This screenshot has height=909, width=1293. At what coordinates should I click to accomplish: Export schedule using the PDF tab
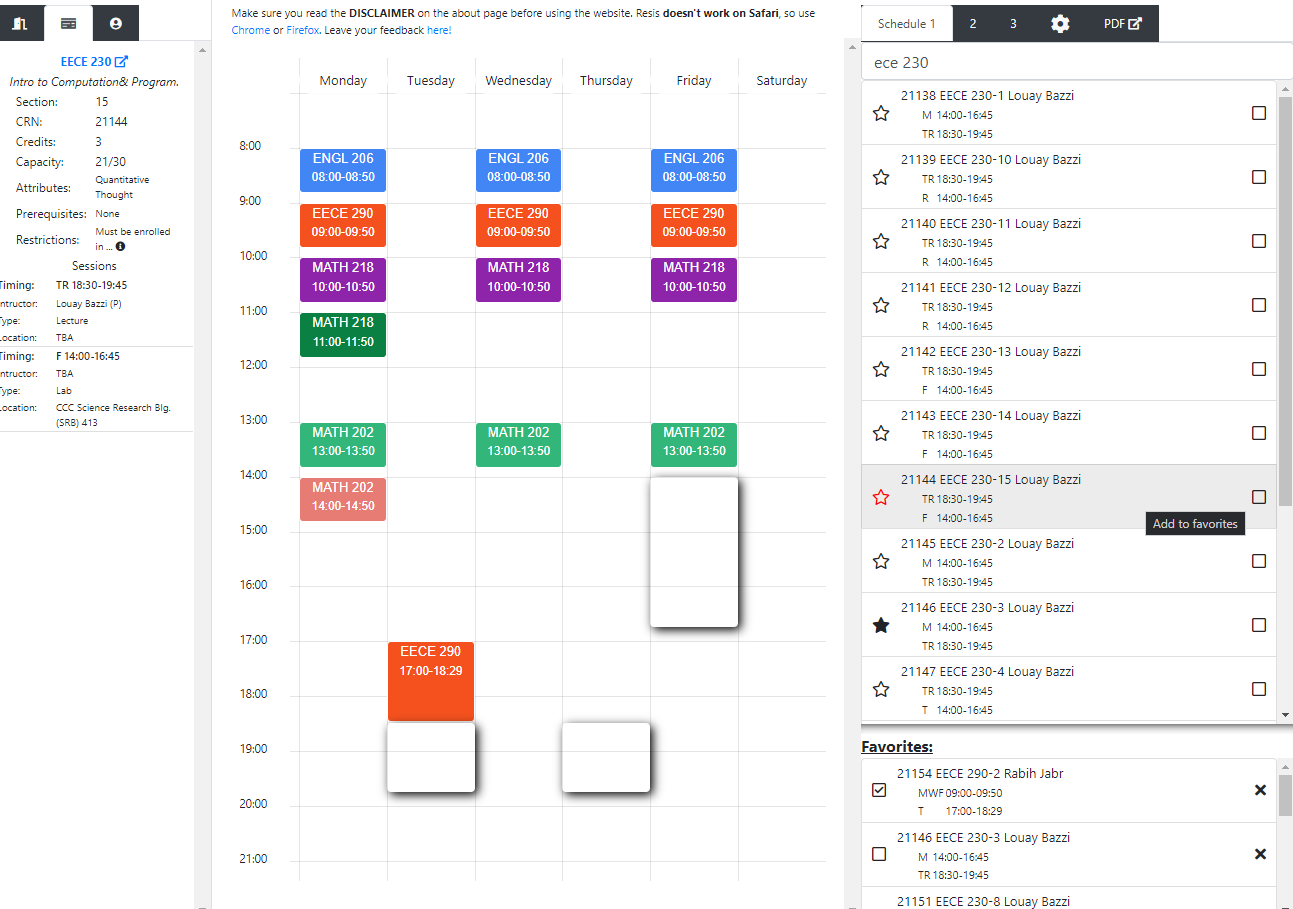click(1122, 24)
